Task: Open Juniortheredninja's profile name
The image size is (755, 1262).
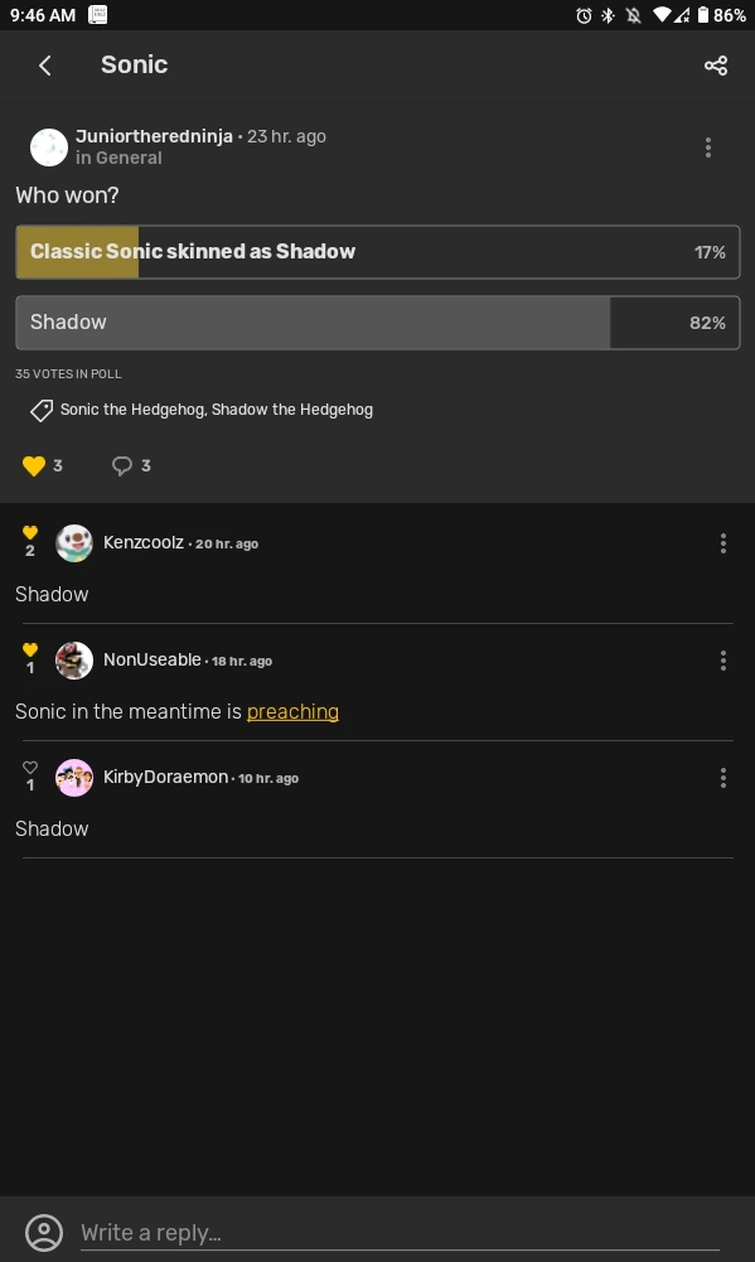Action: [x=154, y=136]
